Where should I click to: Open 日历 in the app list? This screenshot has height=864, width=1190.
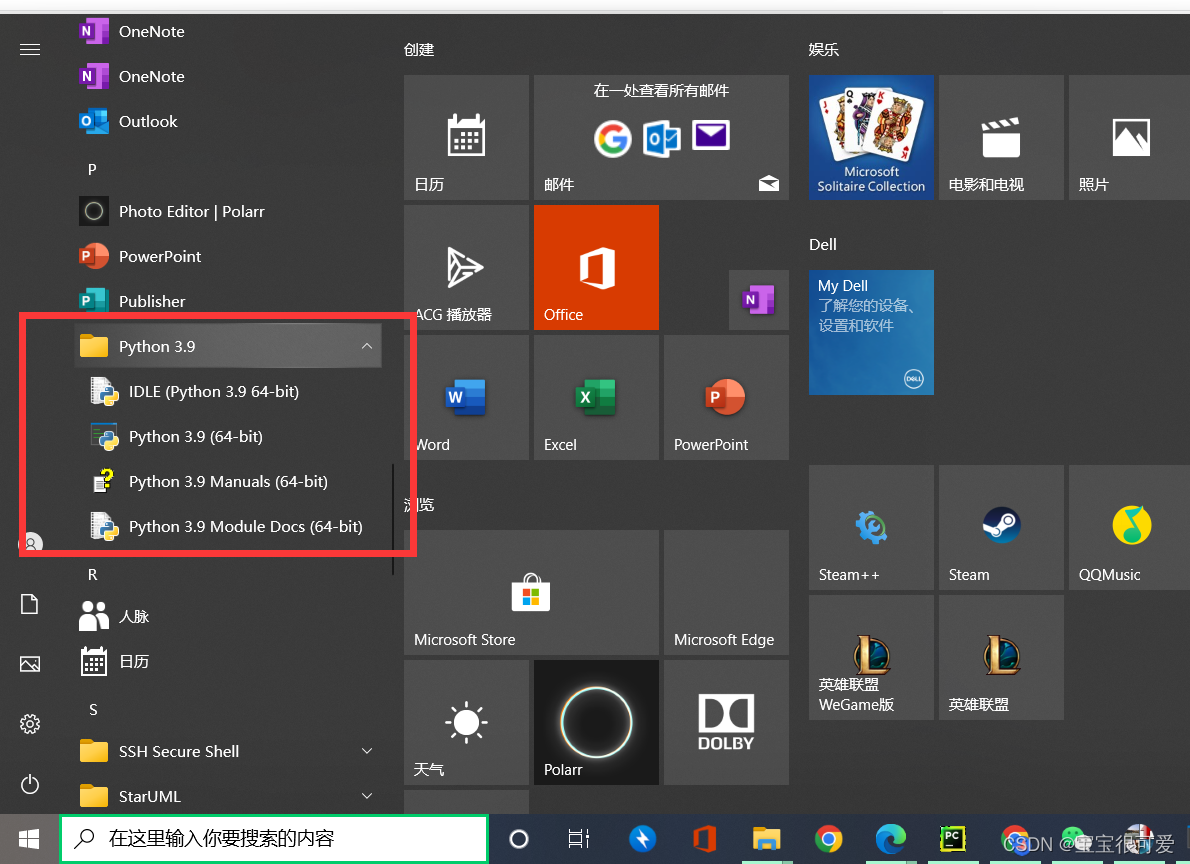click(x=228, y=661)
